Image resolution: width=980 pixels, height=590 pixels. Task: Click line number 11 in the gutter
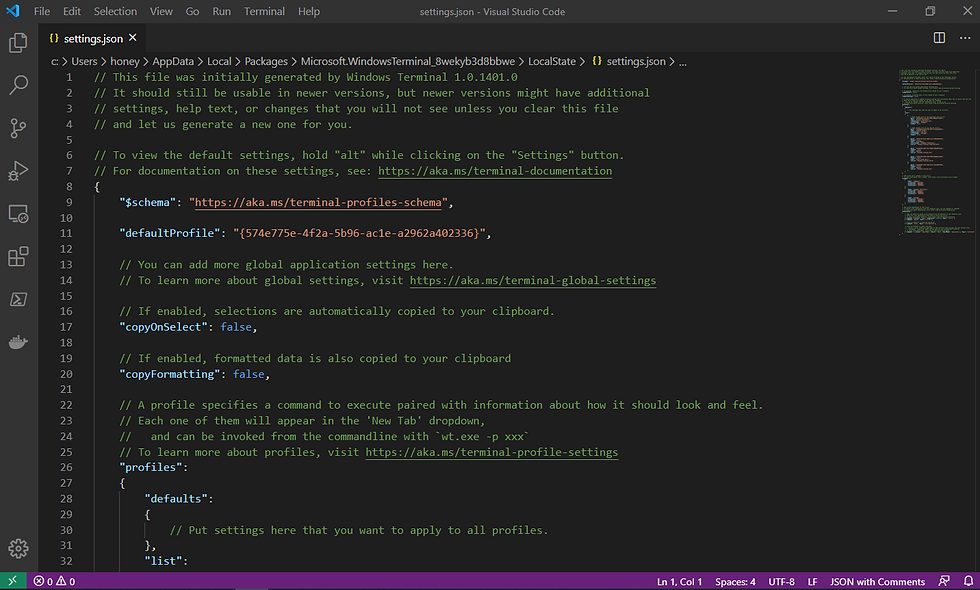[x=66, y=233]
